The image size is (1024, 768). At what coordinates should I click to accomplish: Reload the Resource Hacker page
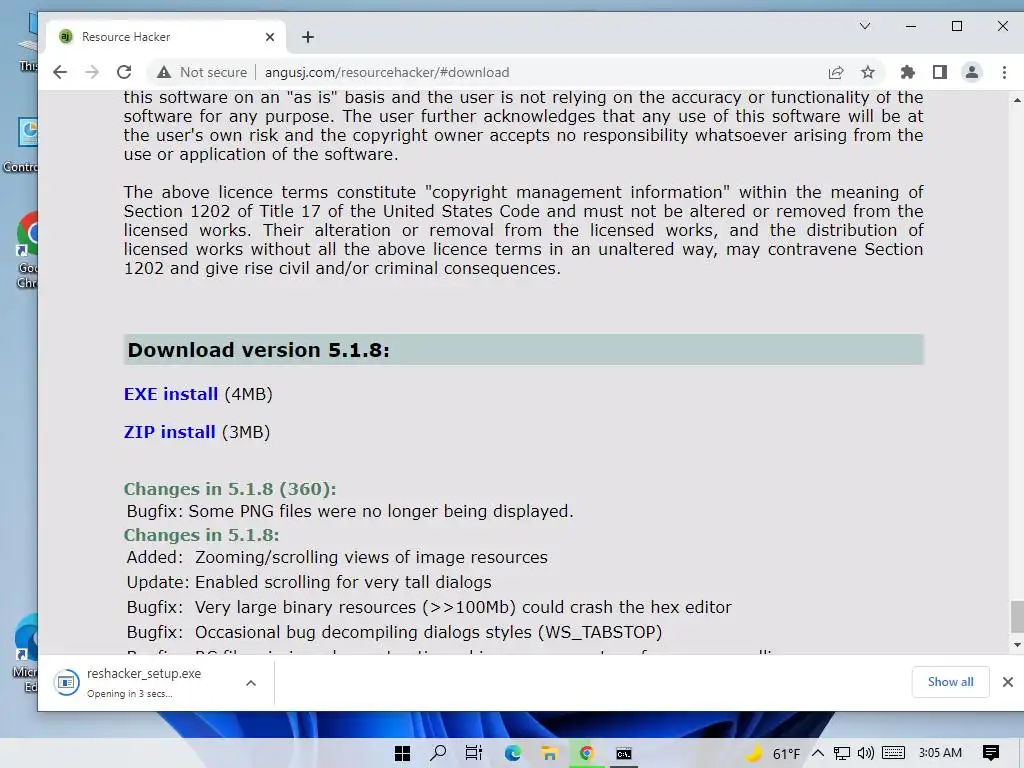[x=123, y=72]
